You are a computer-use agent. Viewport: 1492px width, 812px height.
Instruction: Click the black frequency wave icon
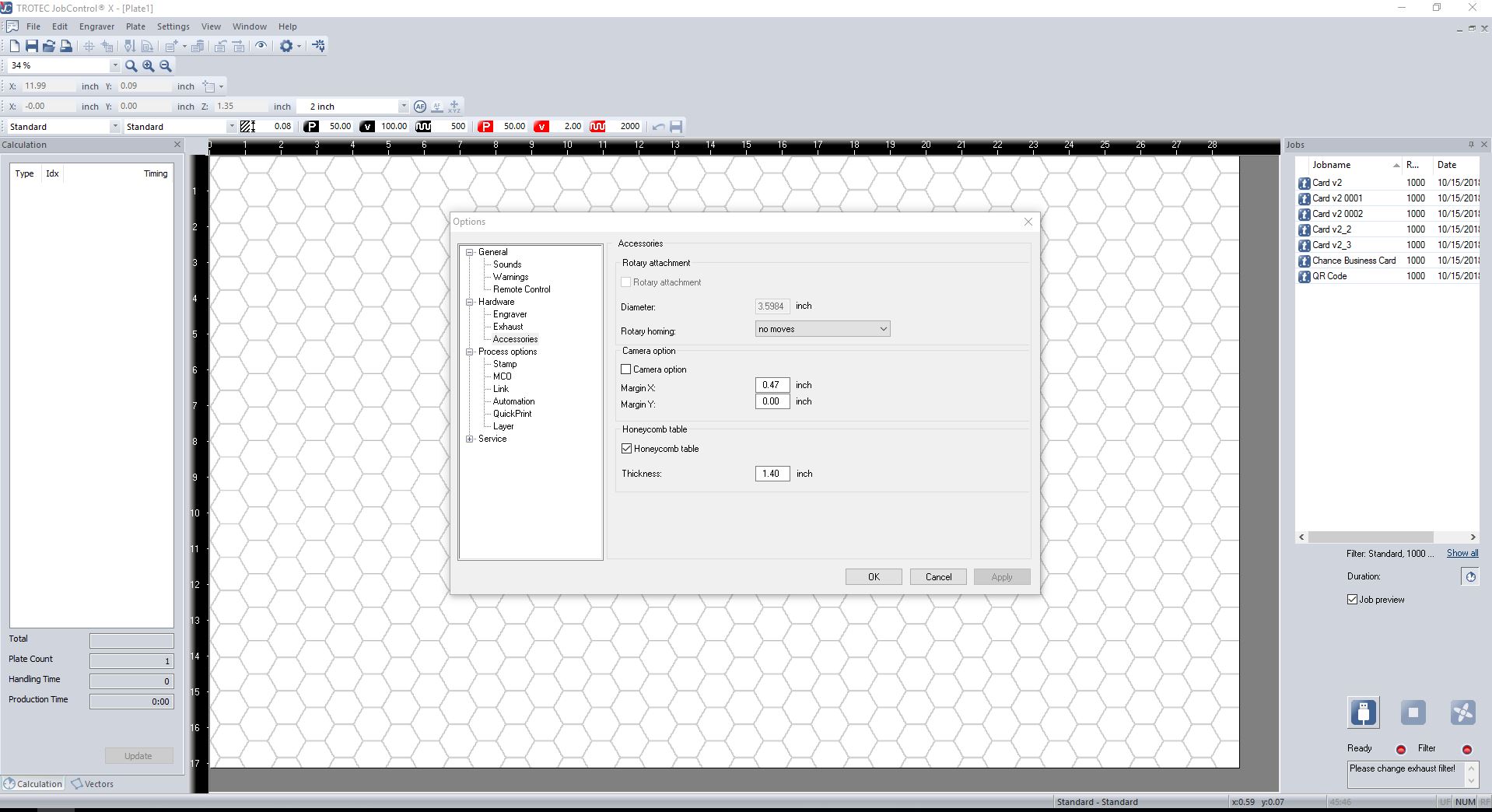pyautogui.click(x=423, y=126)
